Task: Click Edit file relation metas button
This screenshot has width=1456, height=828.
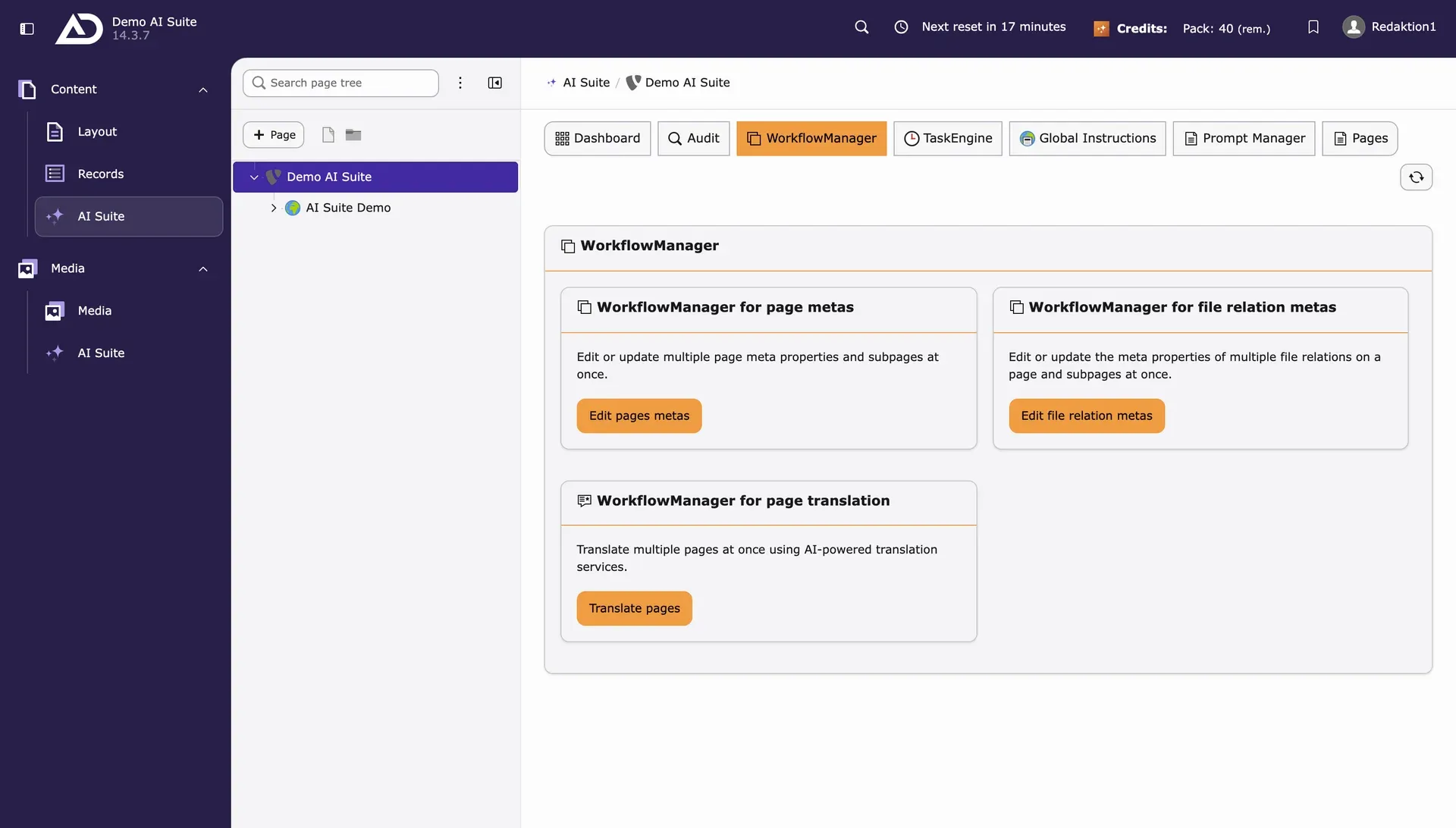Action: (x=1087, y=416)
